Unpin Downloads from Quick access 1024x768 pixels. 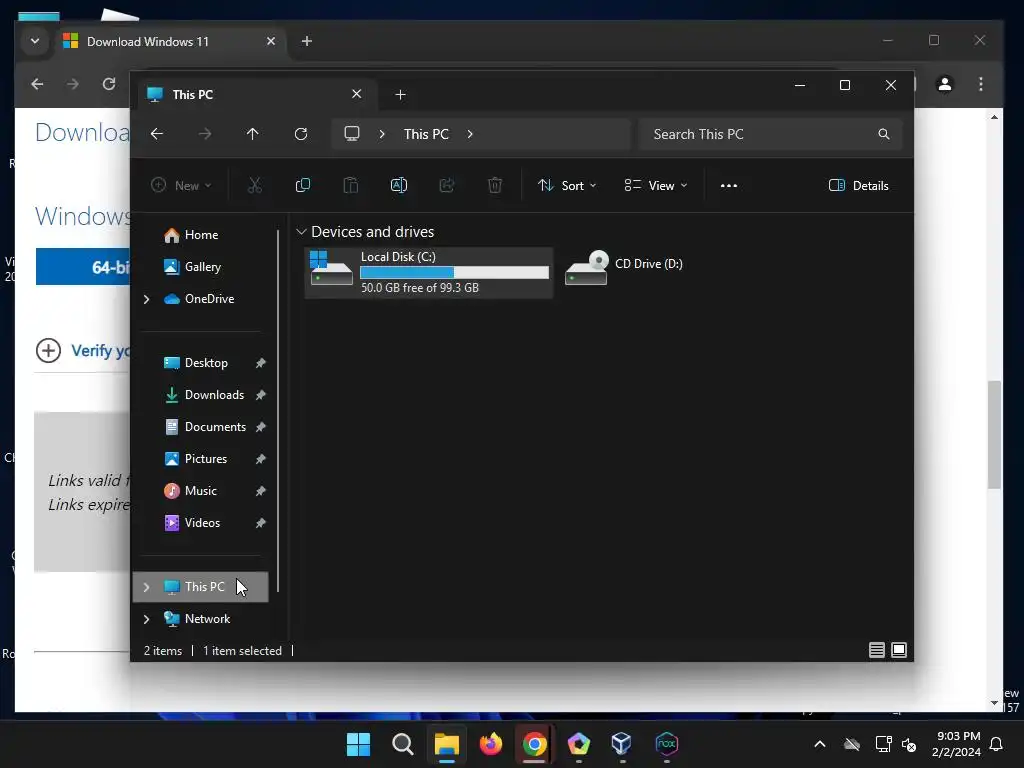261,395
